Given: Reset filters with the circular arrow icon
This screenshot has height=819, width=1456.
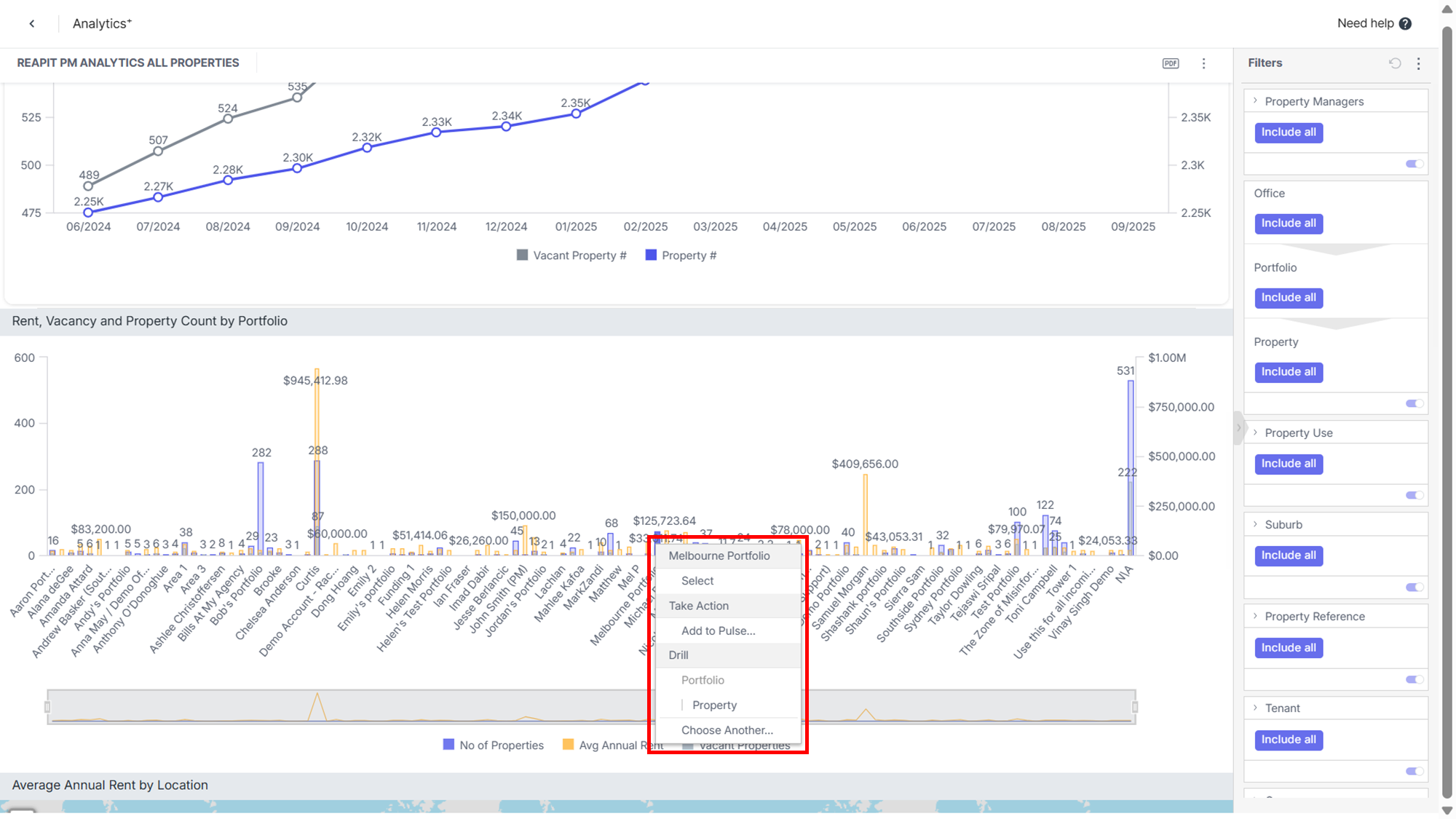Looking at the screenshot, I should coord(1395,63).
